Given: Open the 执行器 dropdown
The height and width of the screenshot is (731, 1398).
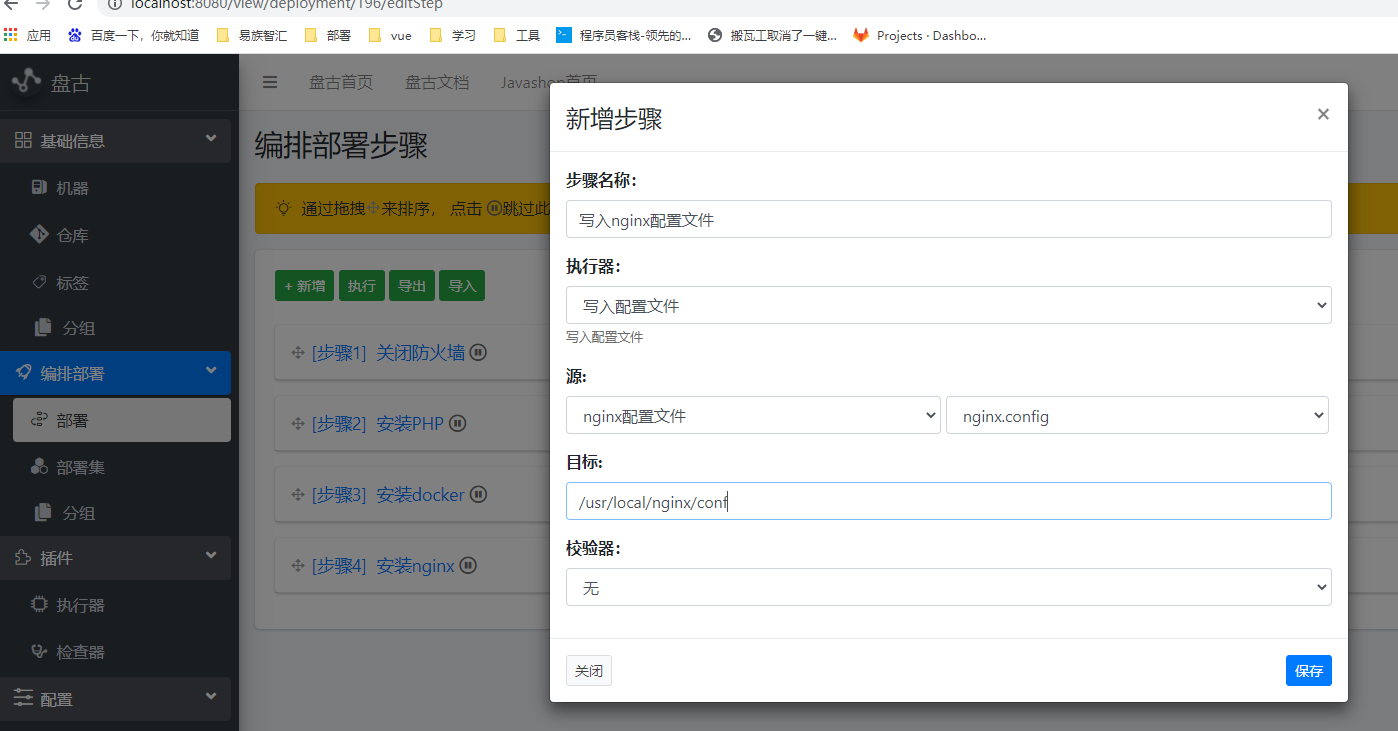Looking at the screenshot, I should 948,305.
